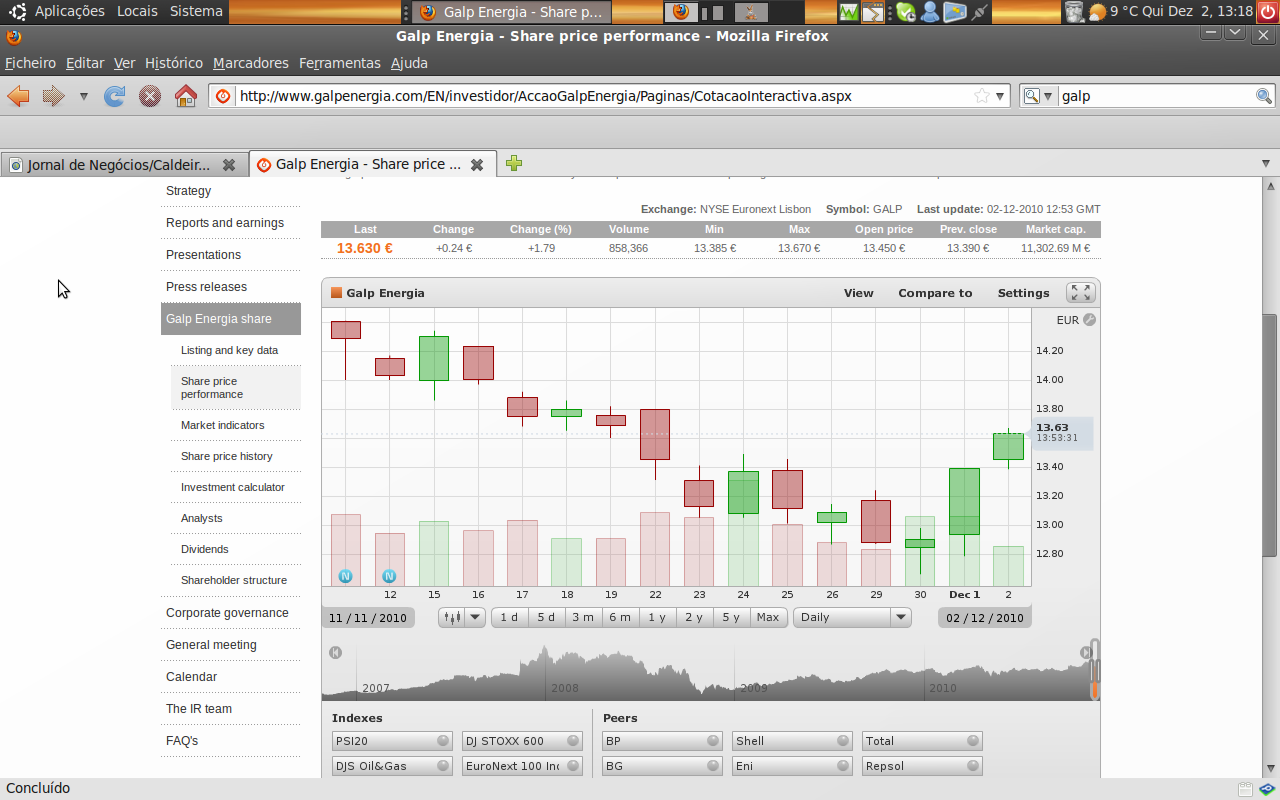Open the Daily interval dropdown
Screen dimensions: 1280x800
click(852, 617)
